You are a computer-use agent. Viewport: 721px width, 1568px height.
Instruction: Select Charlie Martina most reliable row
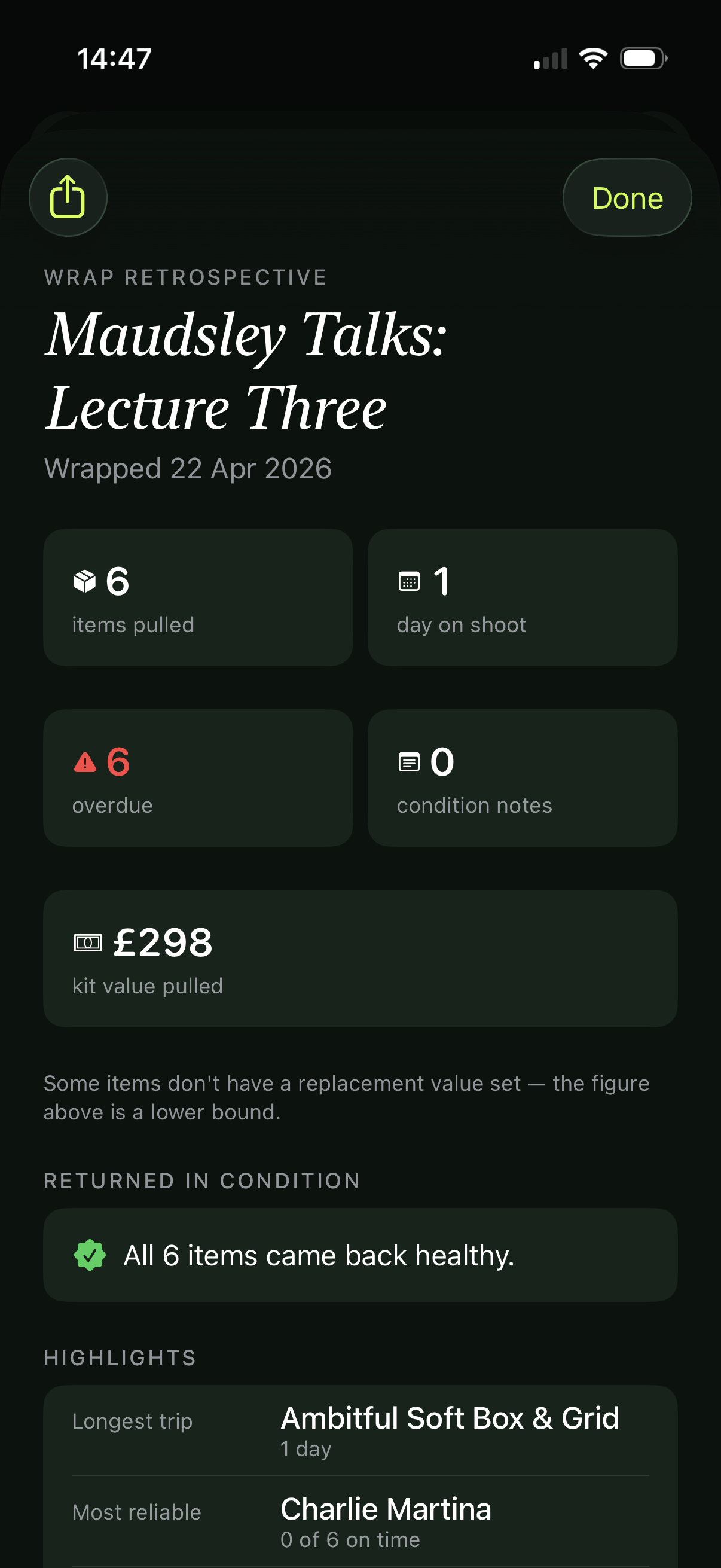coord(360,1522)
